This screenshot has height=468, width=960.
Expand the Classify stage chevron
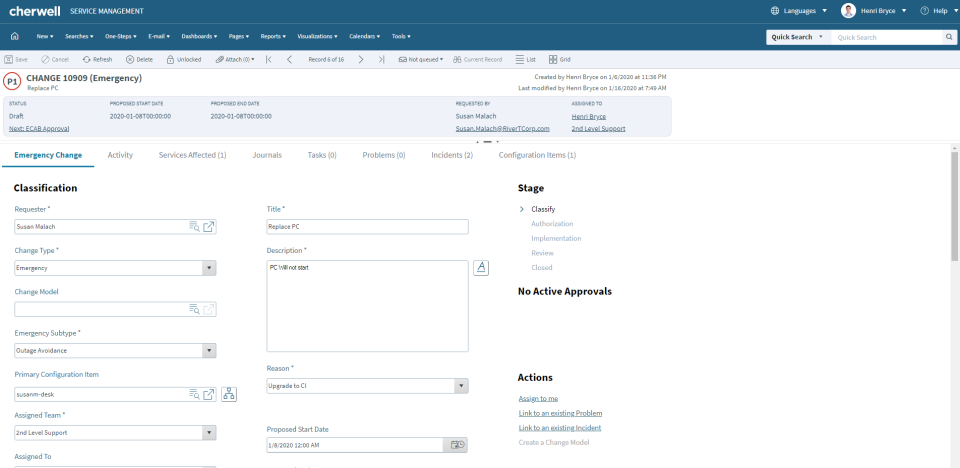(522, 209)
